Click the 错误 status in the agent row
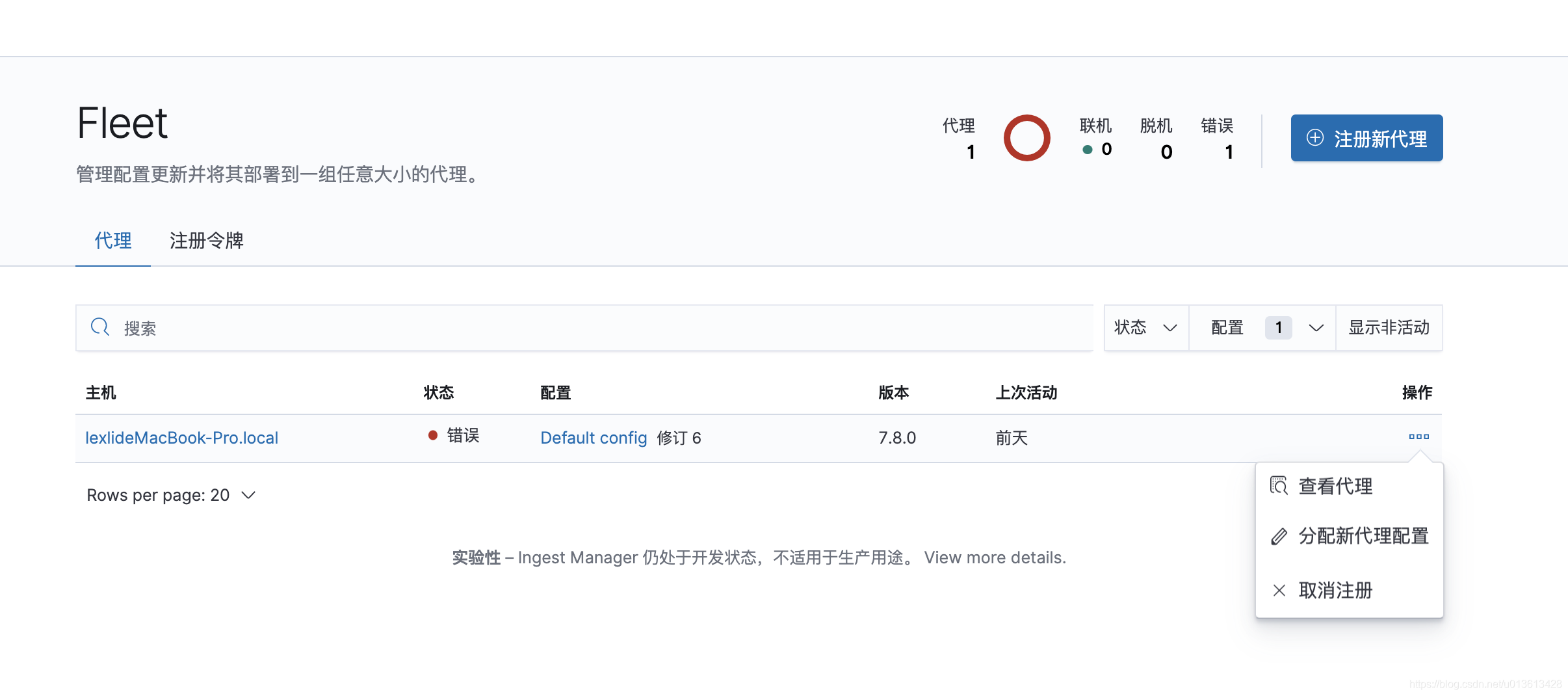Viewport: 1568px width, 696px height. (454, 435)
